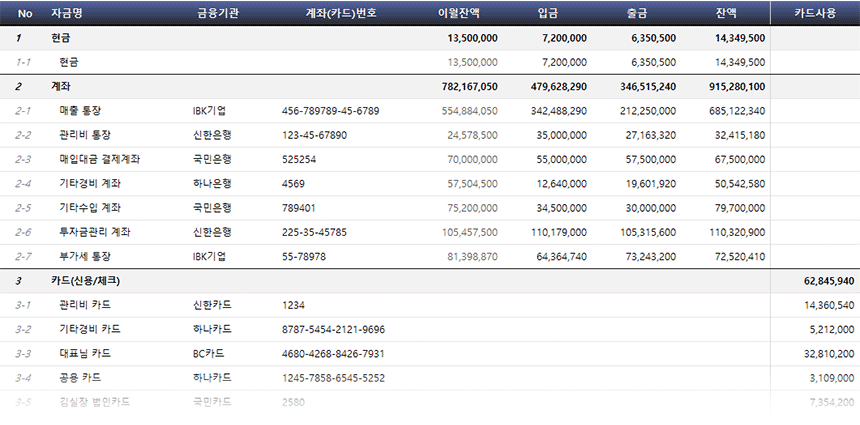Click the 하나은행 institution cell
This screenshot has height=425, width=860.
pos(212,184)
